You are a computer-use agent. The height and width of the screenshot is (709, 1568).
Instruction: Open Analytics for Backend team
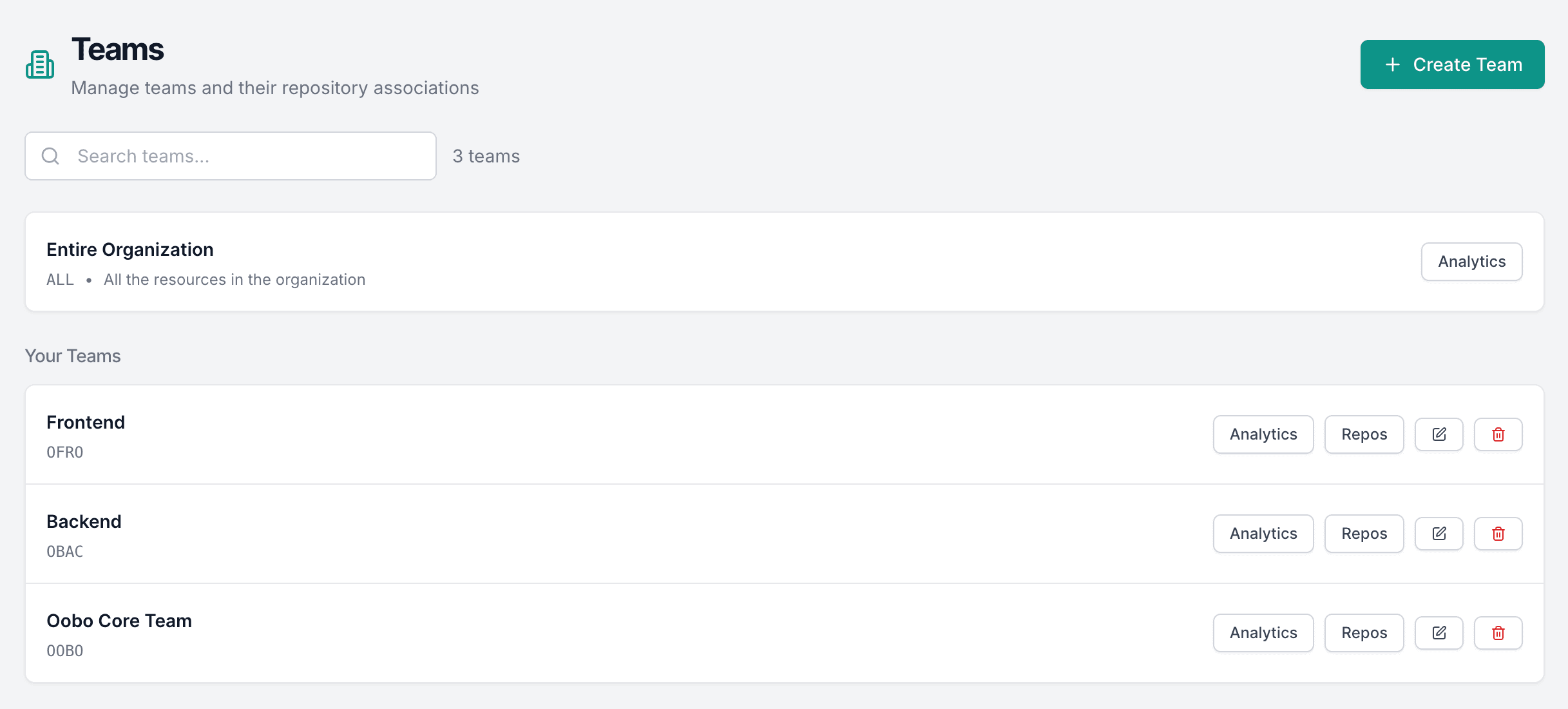coord(1263,533)
